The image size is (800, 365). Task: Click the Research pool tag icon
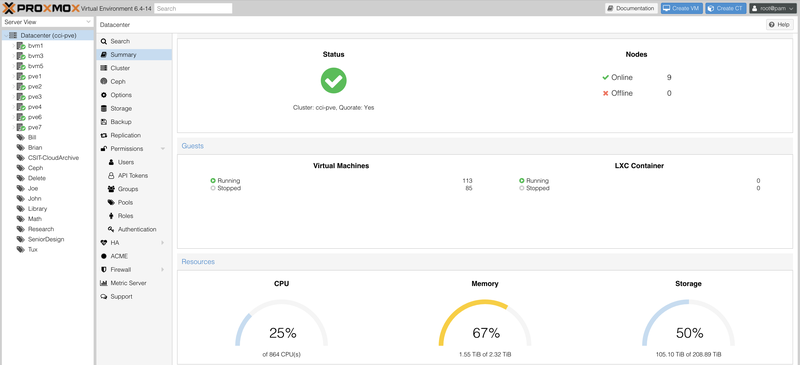20,230
